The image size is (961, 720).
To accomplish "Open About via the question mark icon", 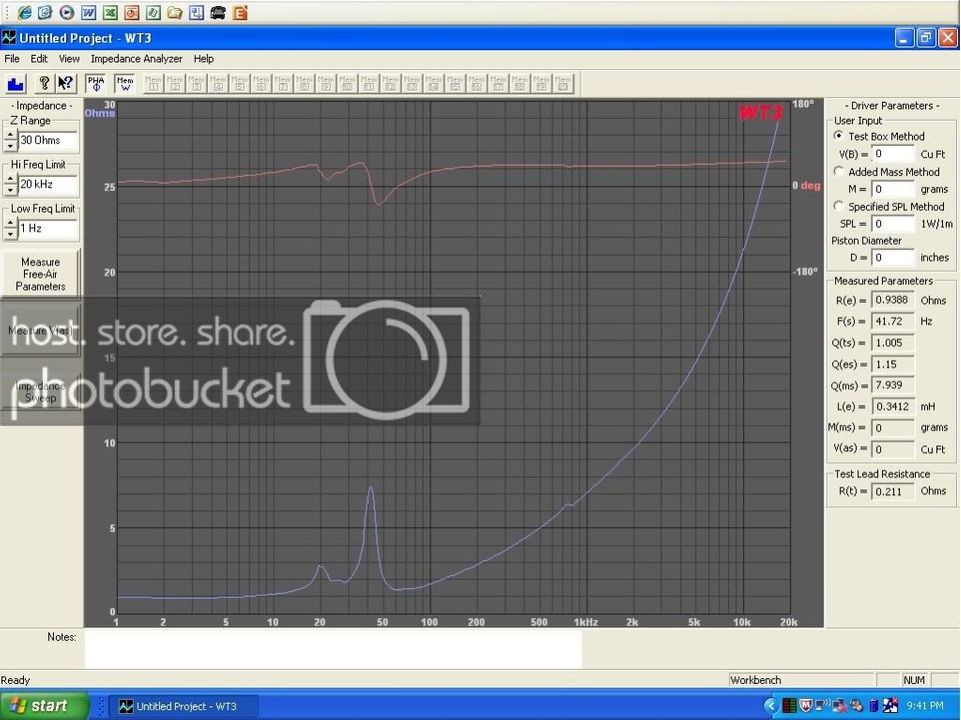I will 44,83.
